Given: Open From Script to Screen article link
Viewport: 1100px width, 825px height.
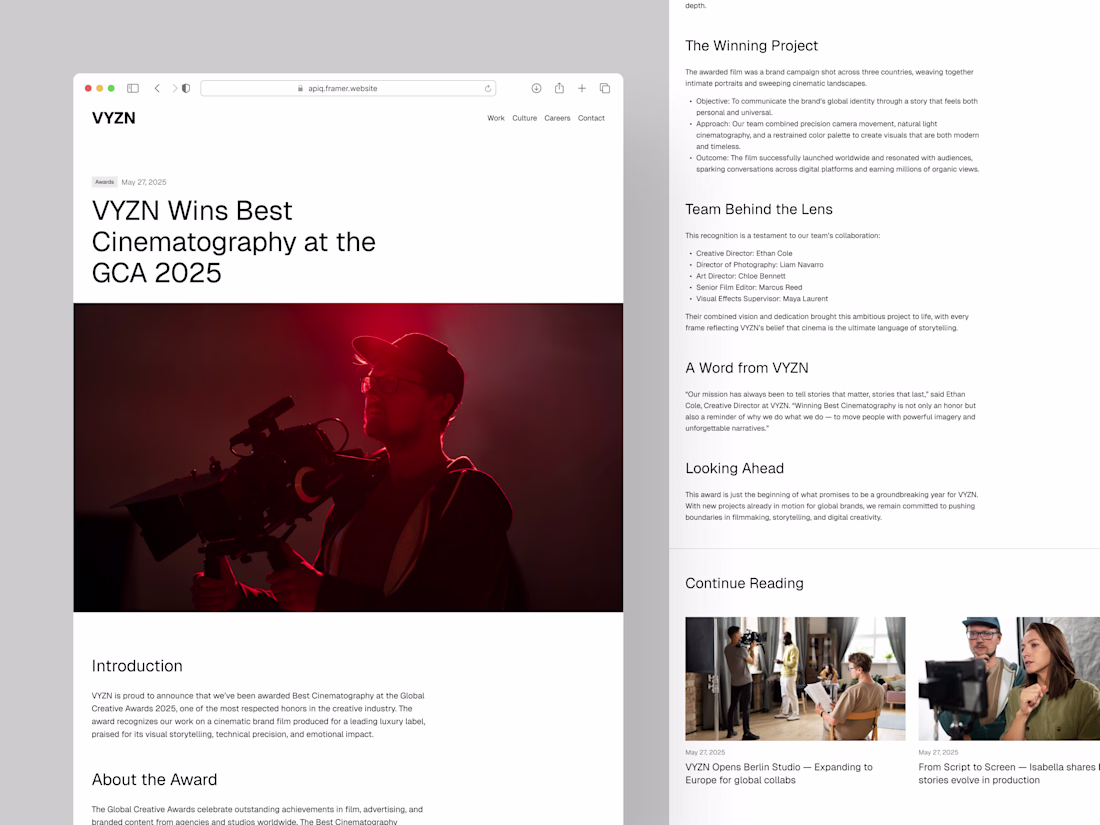Looking at the screenshot, I should (x=1009, y=773).
